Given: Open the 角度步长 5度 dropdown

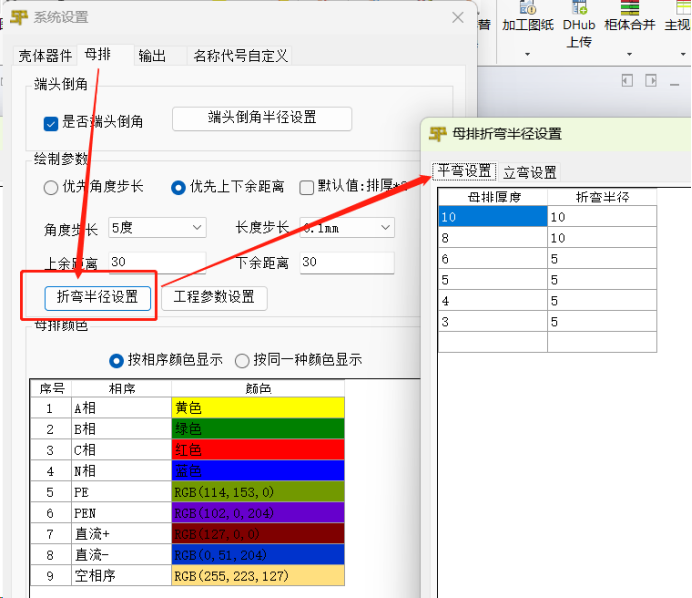Looking at the screenshot, I should [157, 228].
